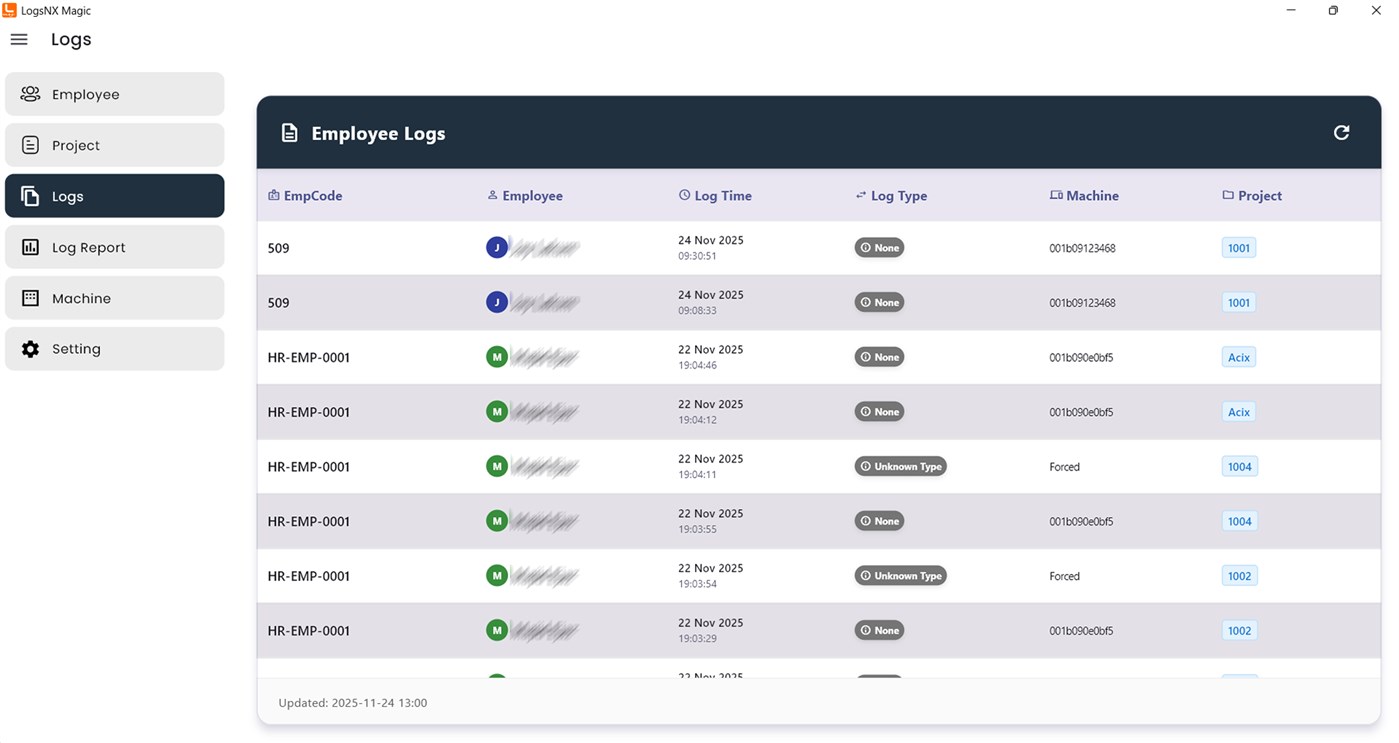Click the Employee column header
This screenshot has height=743, width=1399.
(x=525, y=196)
